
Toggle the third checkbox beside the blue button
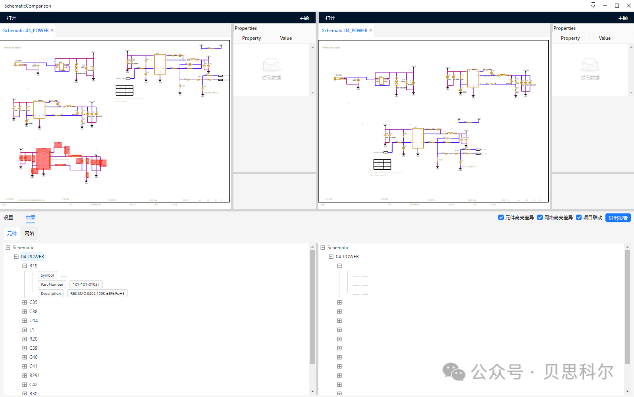tap(579, 218)
